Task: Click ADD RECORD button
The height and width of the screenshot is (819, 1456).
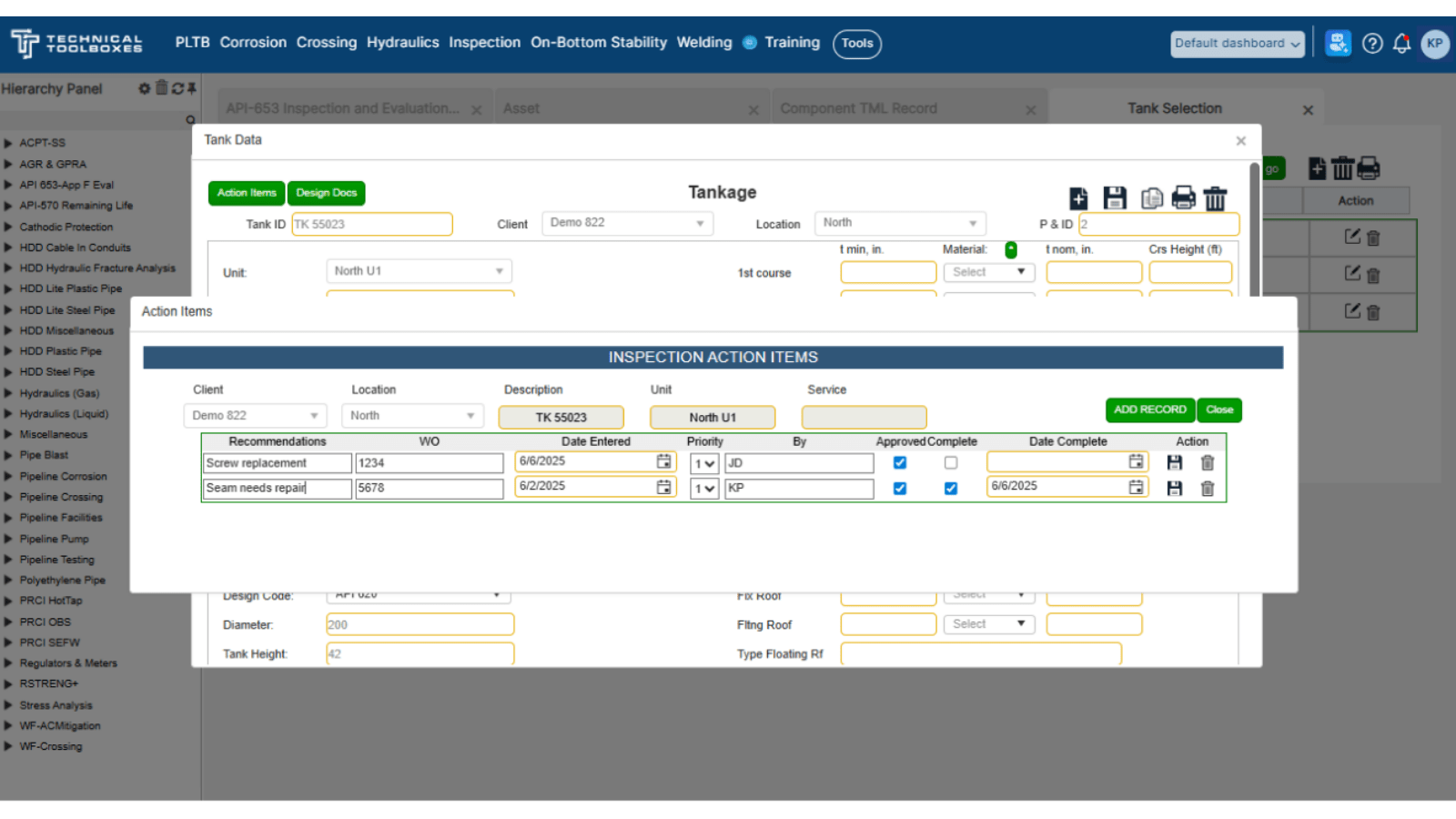Action: click(x=1150, y=410)
